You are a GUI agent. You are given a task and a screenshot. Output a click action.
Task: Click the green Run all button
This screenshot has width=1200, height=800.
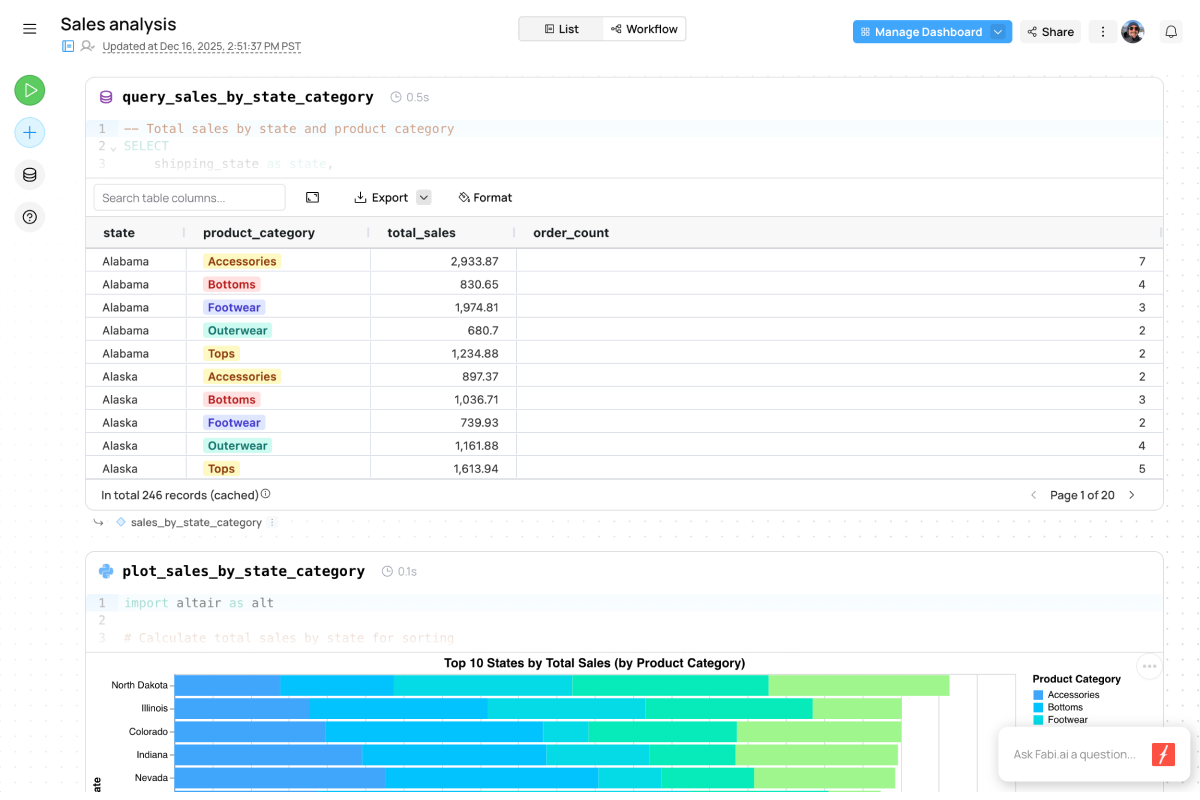[30, 90]
